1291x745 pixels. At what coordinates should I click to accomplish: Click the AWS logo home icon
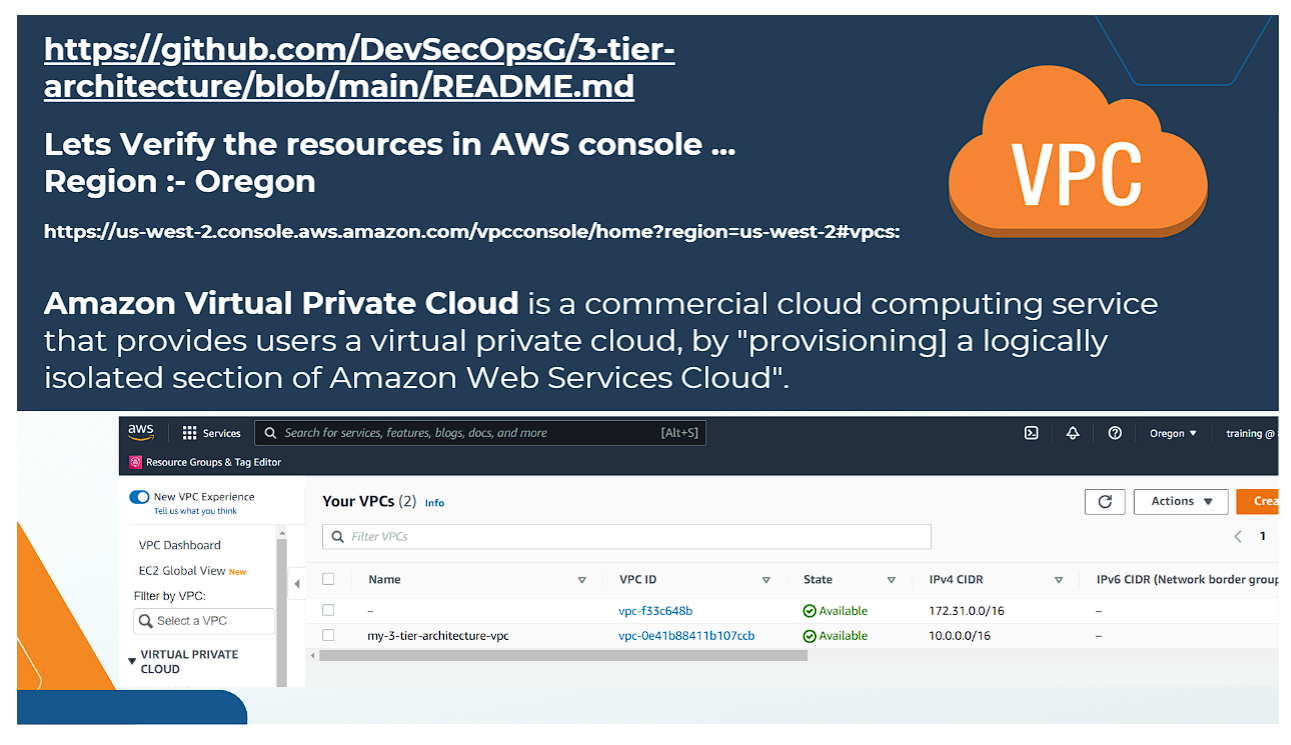(x=141, y=432)
